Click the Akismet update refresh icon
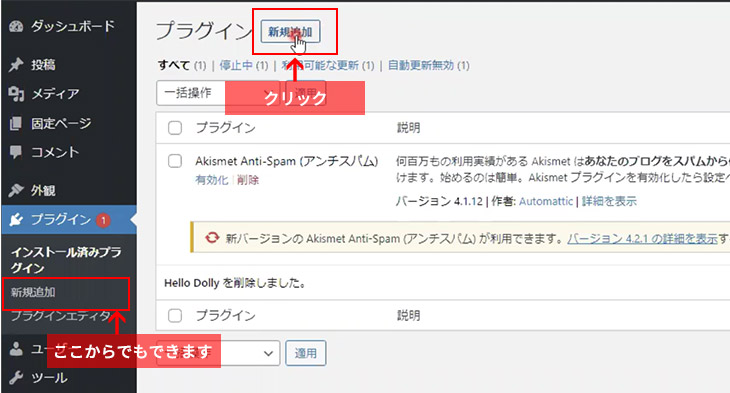This screenshot has height=393, width=730. (x=212, y=237)
